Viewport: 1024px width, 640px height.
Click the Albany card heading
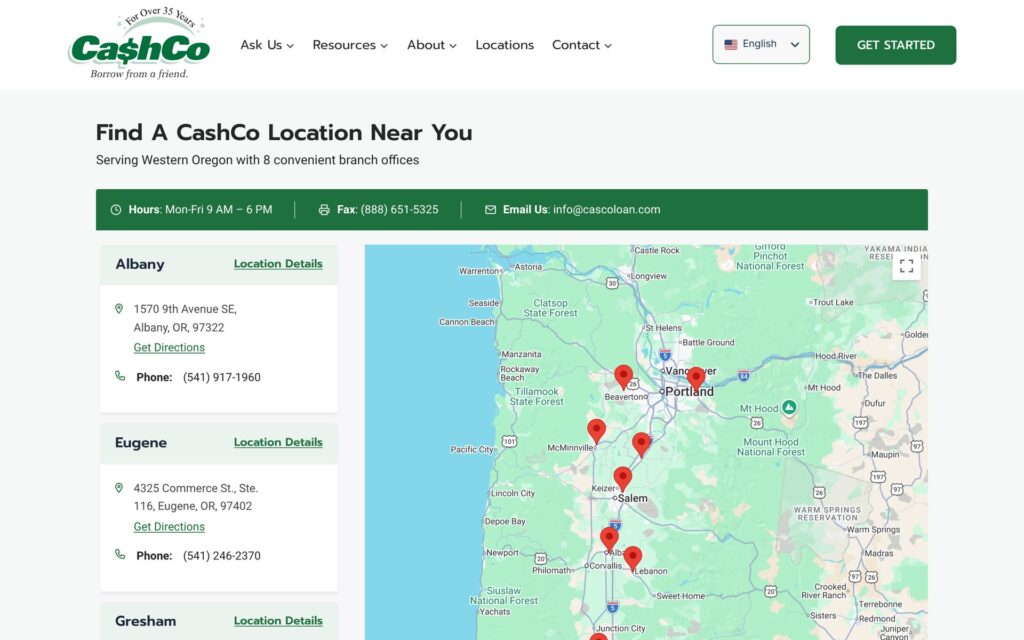[140, 264]
